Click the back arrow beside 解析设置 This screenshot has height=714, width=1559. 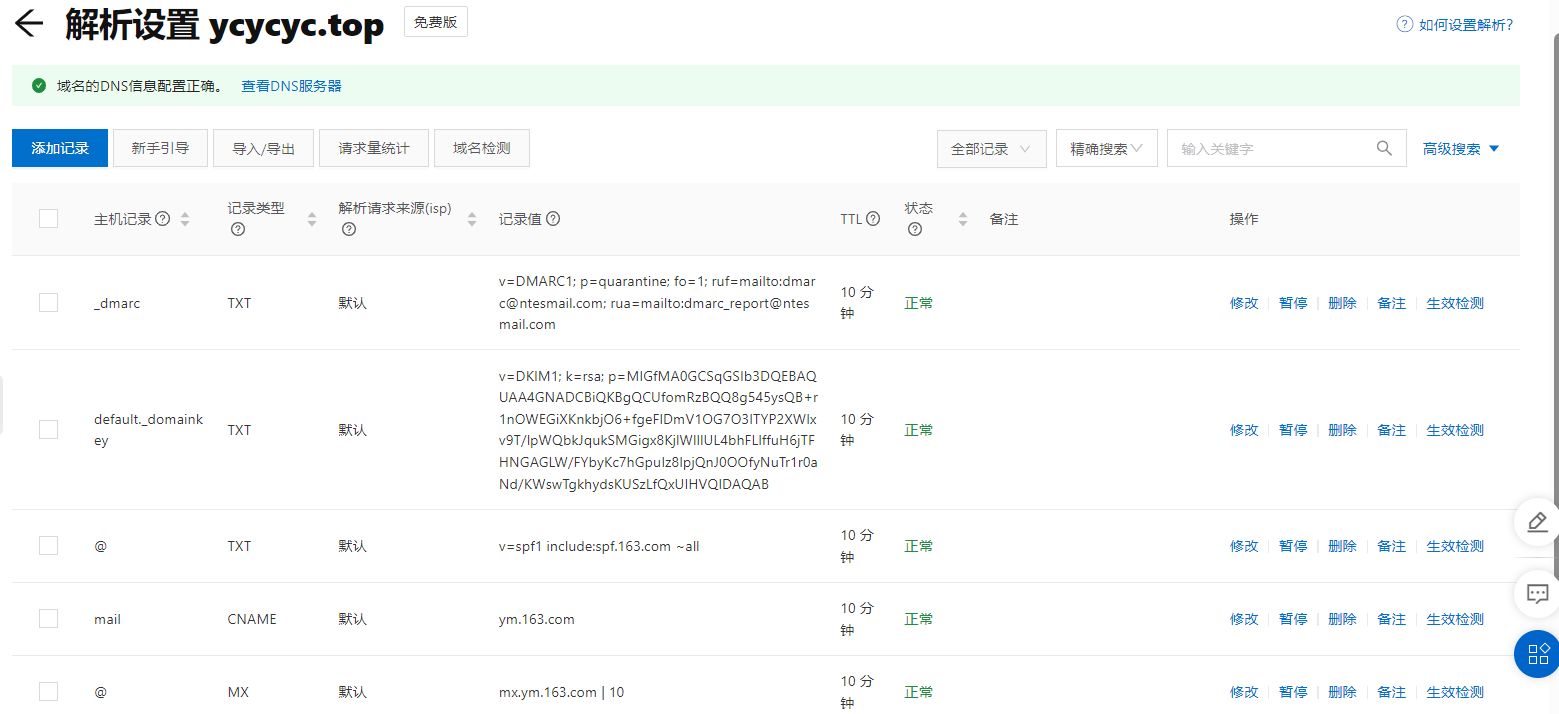tap(29, 25)
